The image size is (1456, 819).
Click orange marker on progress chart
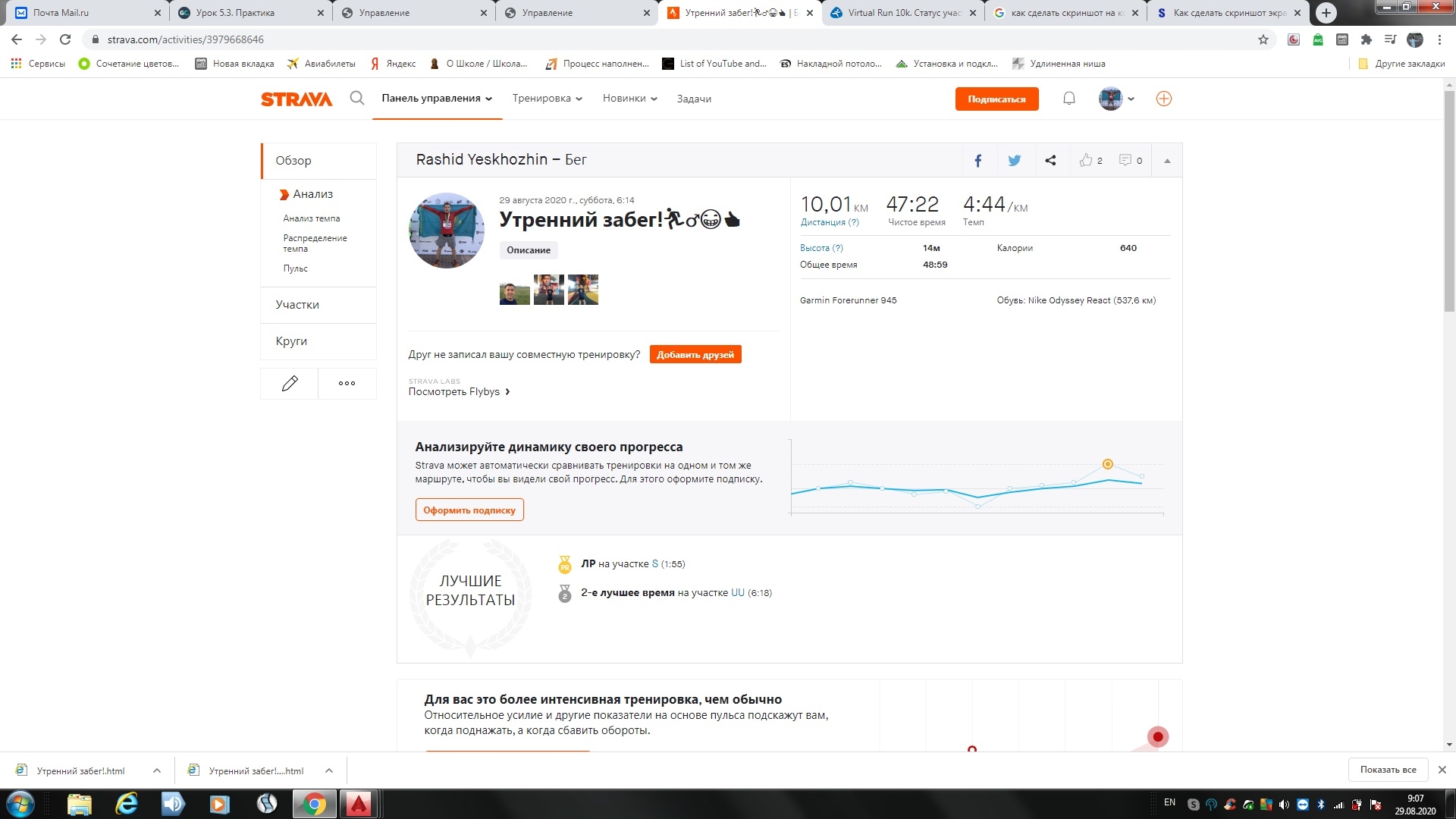pos(1107,464)
